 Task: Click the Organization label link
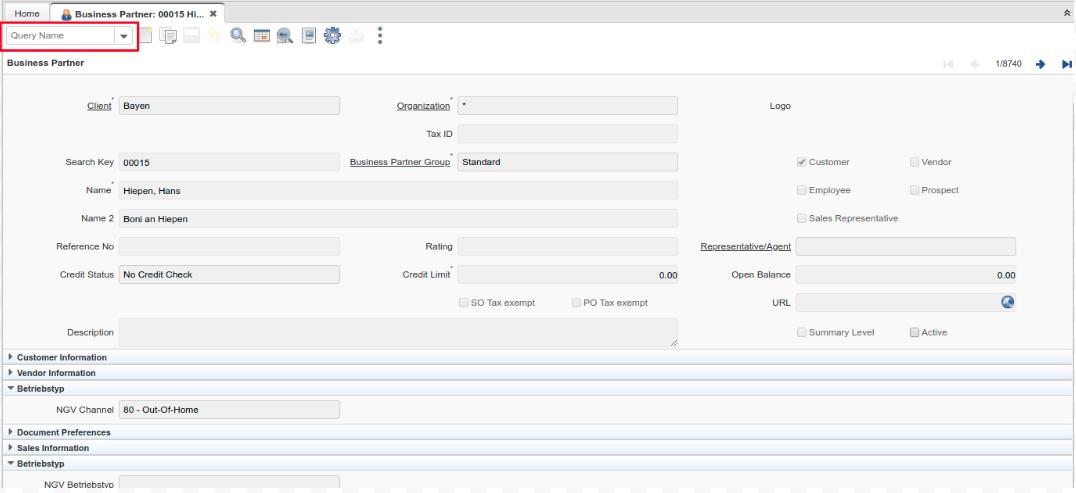pos(423,106)
